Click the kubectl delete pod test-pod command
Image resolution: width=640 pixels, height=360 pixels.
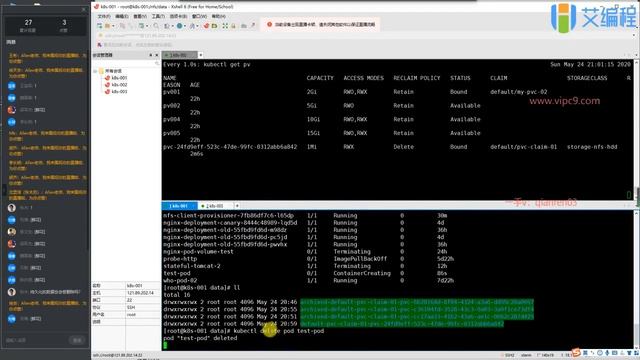click(279, 331)
